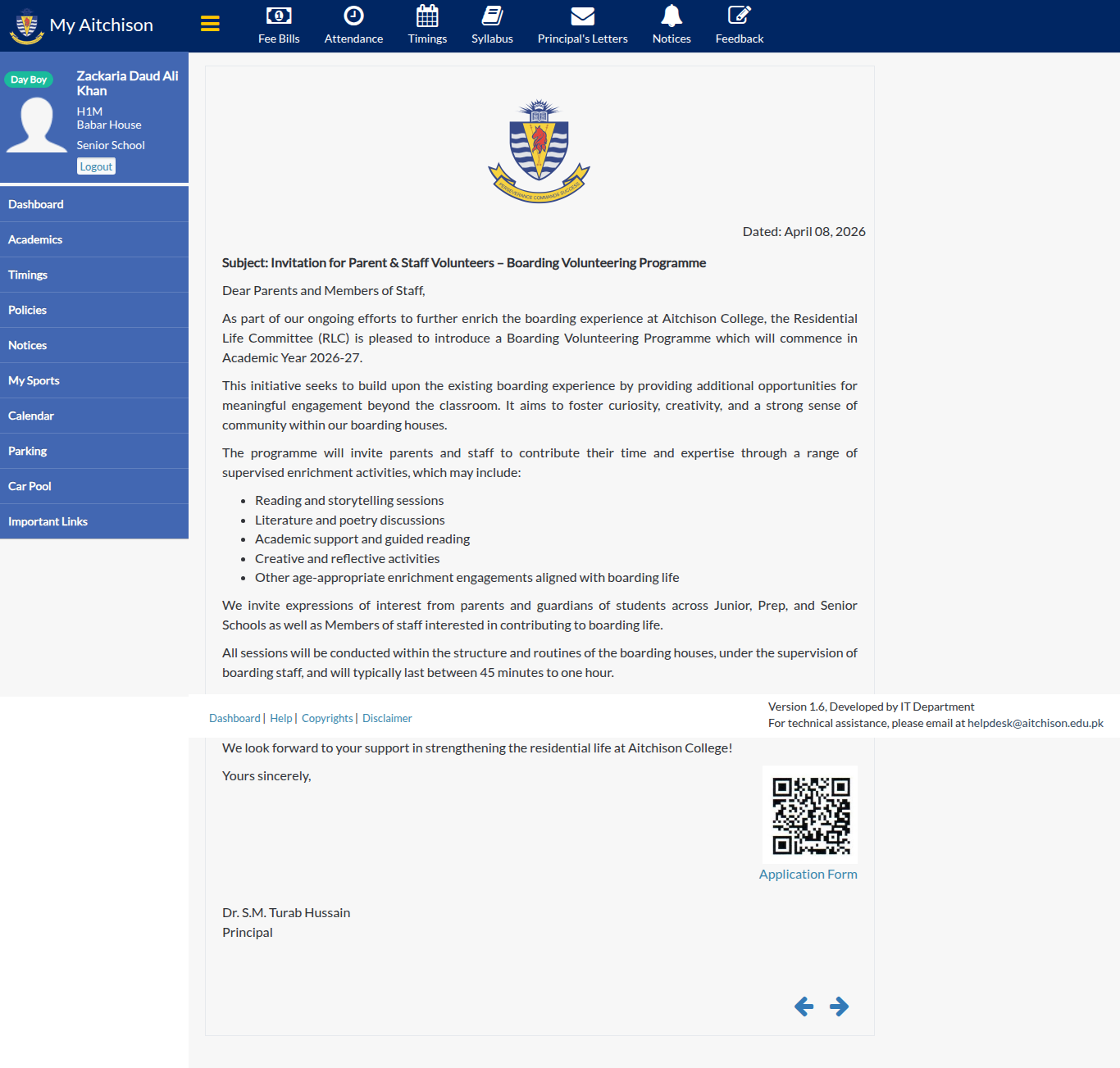The width and height of the screenshot is (1120, 1068).
Task: Click the Day Boy badge
Action: pyautogui.click(x=29, y=80)
